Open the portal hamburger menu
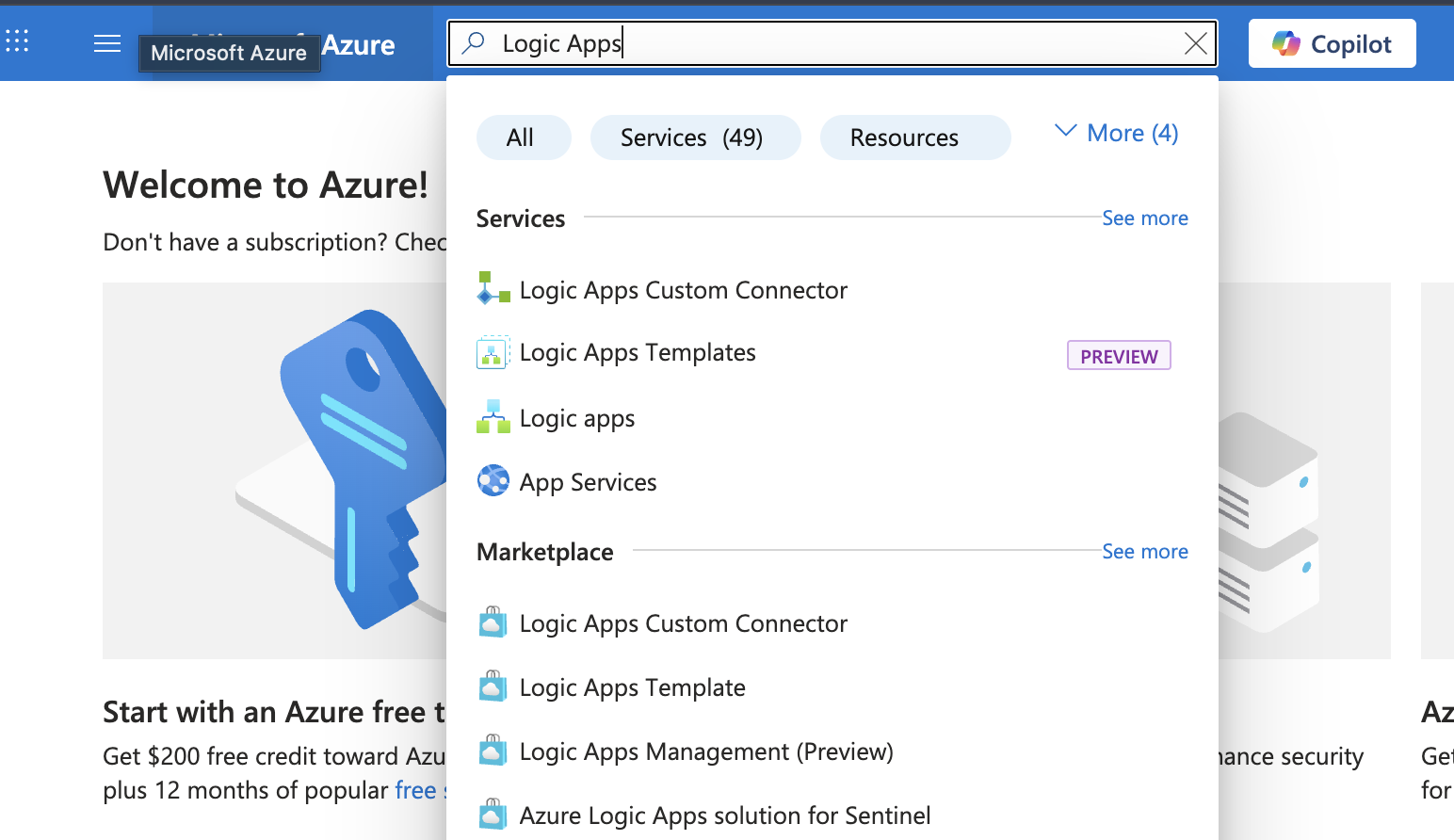Viewport: 1454px width, 840px height. point(106,43)
